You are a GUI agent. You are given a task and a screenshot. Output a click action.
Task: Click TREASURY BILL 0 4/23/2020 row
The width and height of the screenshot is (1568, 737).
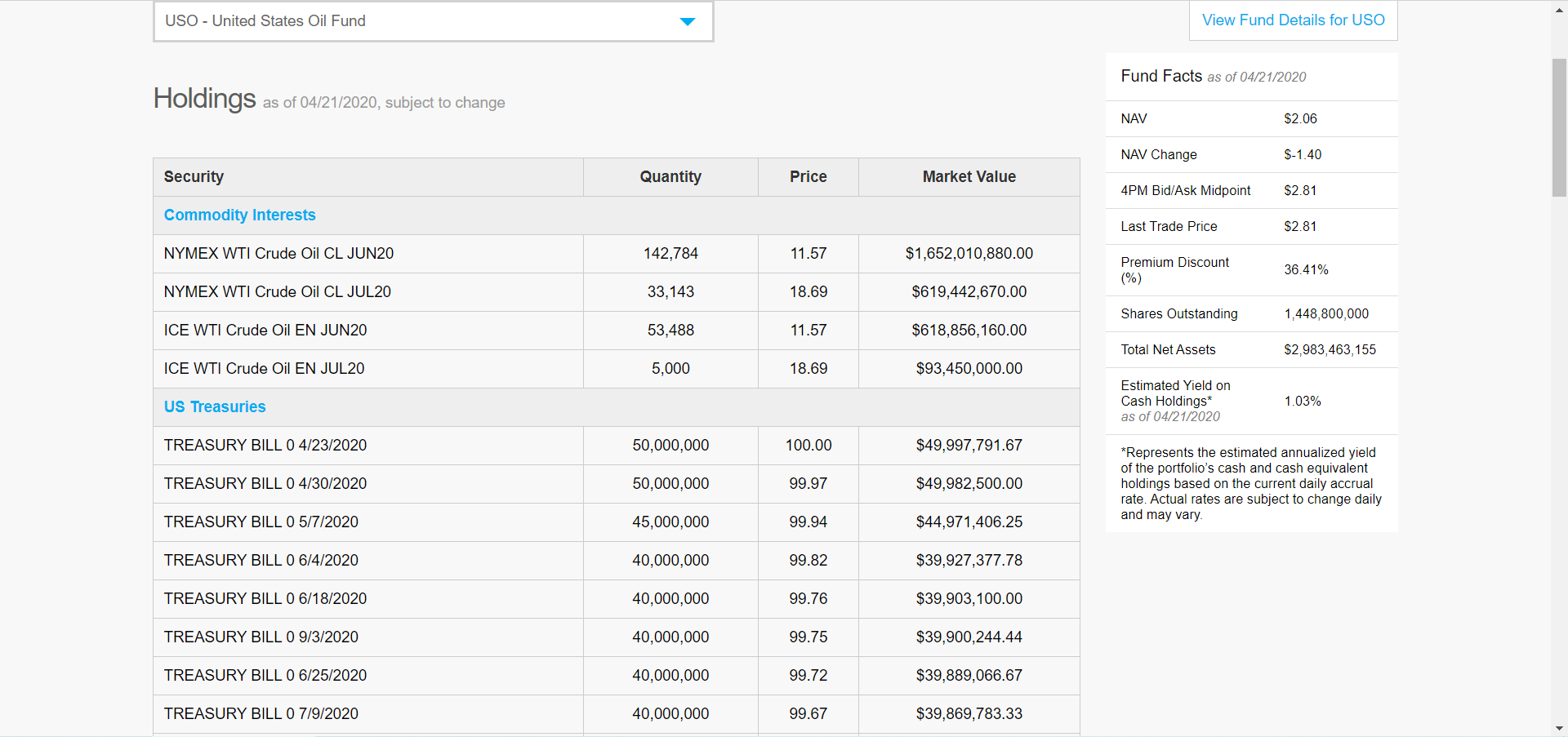point(617,446)
